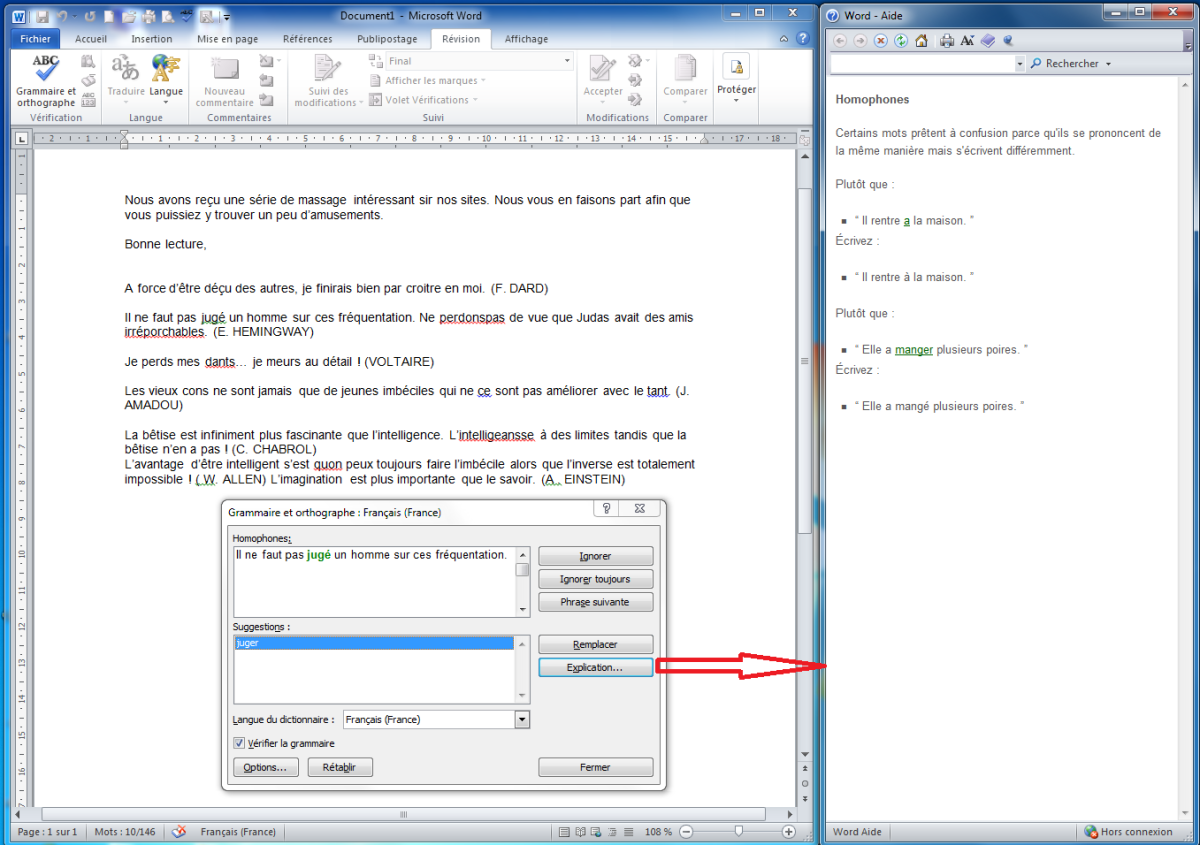Open Afficher les marques dropdown
This screenshot has height=845, width=1200.
point(428,81)
